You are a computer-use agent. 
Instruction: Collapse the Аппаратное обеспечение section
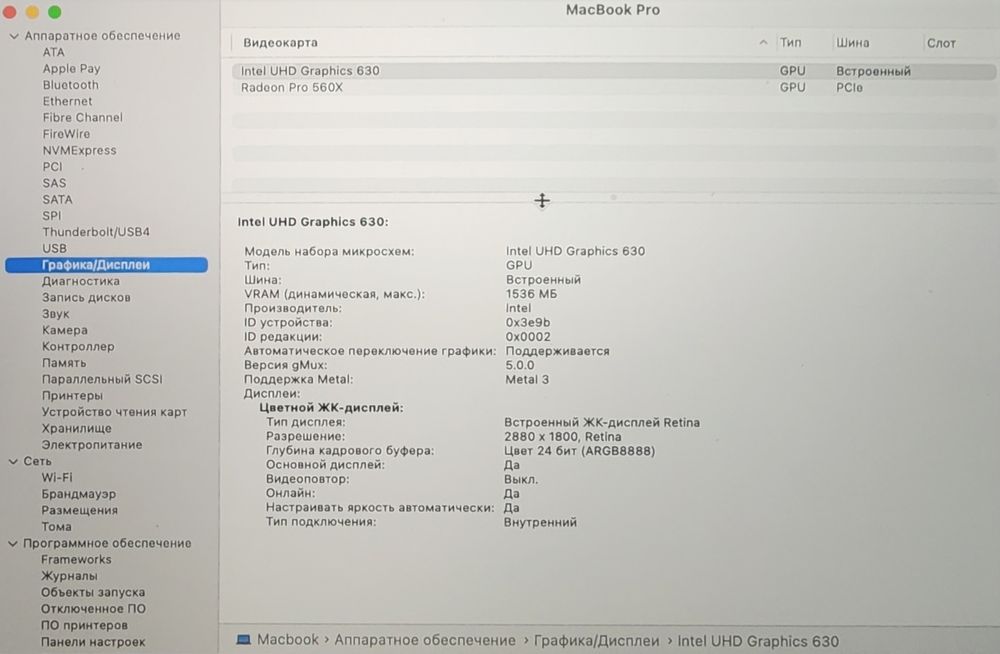pyautogui.click(x=14, y=36)
